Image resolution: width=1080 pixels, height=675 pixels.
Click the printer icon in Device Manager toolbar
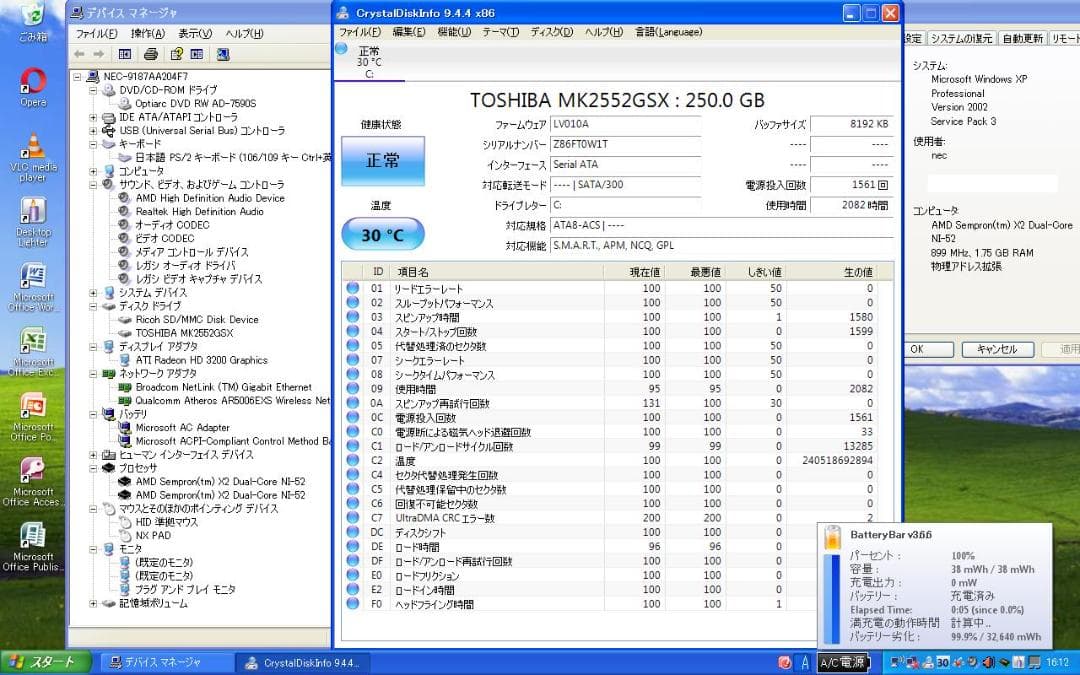pos(151,54)
